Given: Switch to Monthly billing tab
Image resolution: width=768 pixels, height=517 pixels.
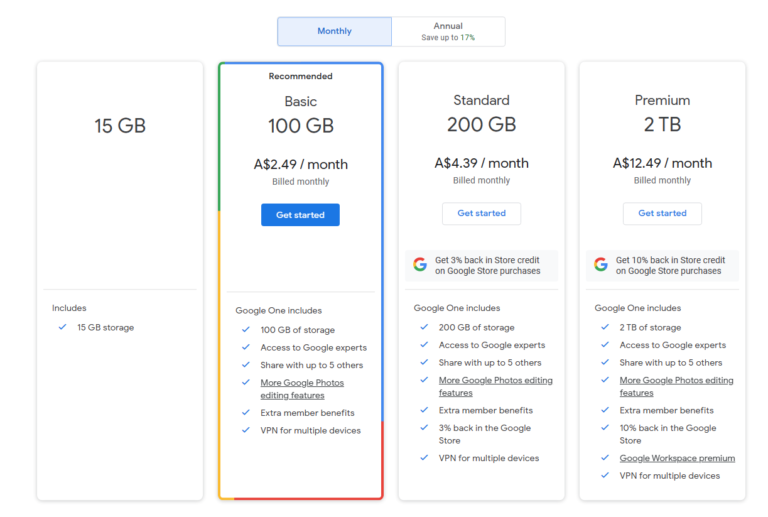Looking at the screenshot, I should pyautogui.click(x=334, y=31).
